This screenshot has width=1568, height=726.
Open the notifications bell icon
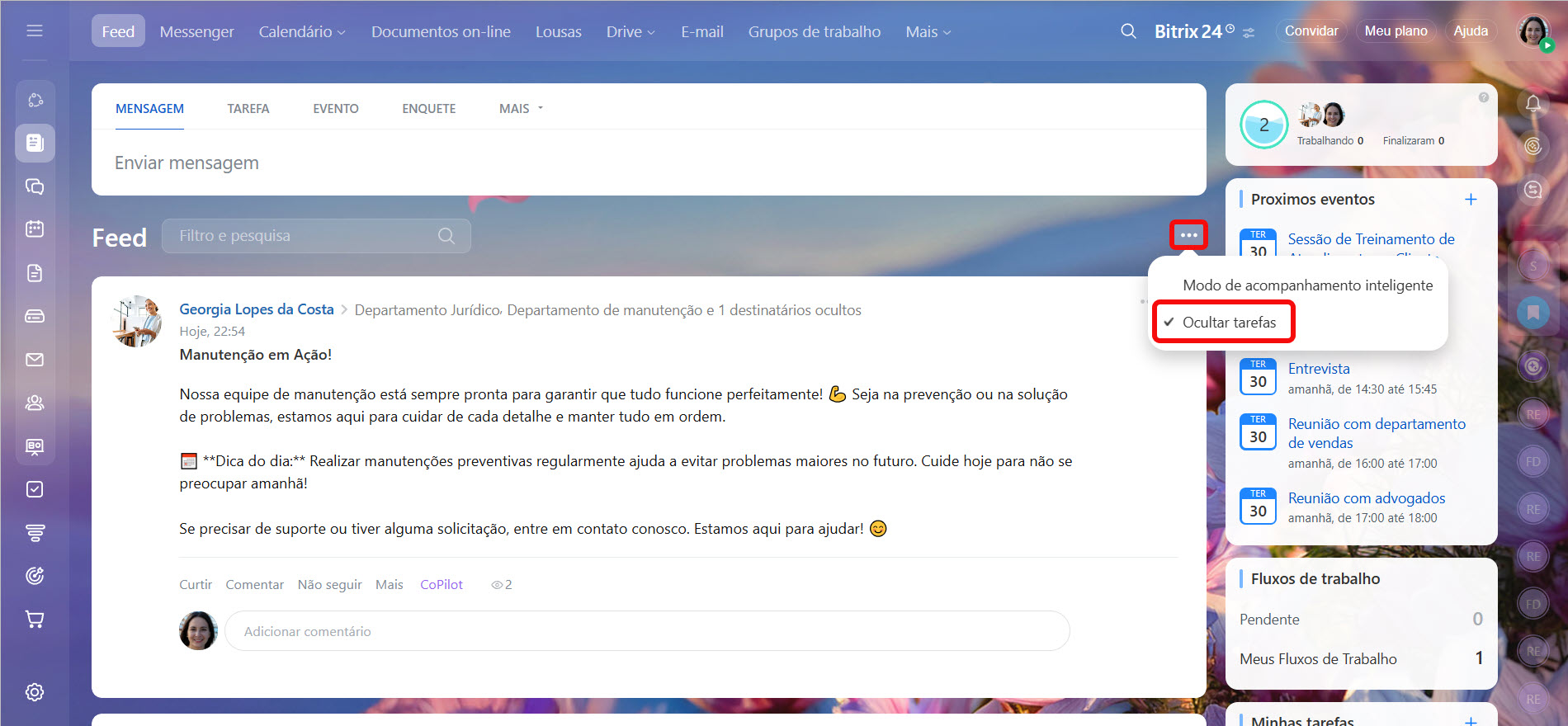pyautogui.click(x=1533, y=103)
